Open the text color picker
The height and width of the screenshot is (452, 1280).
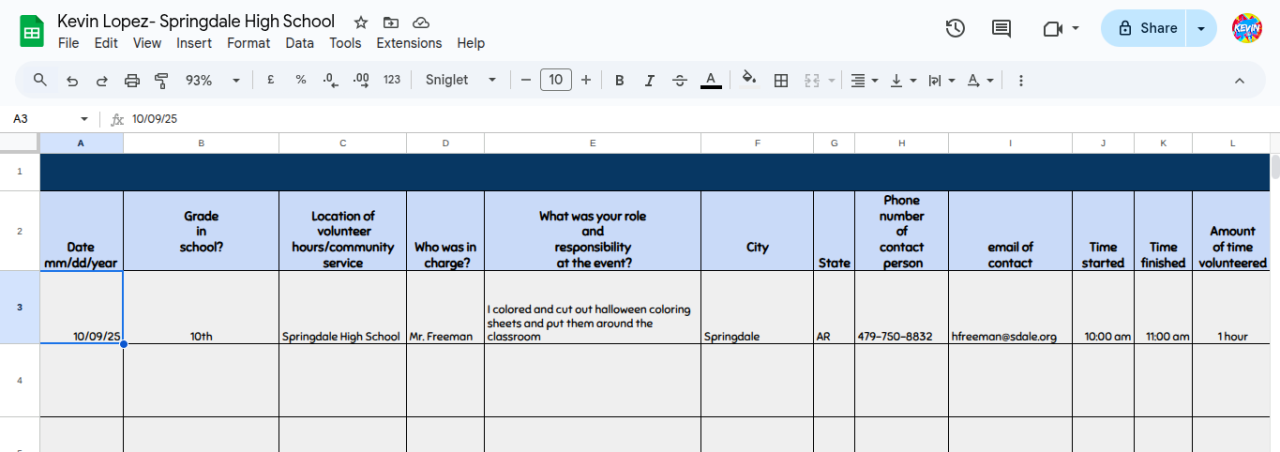[711, 80]
